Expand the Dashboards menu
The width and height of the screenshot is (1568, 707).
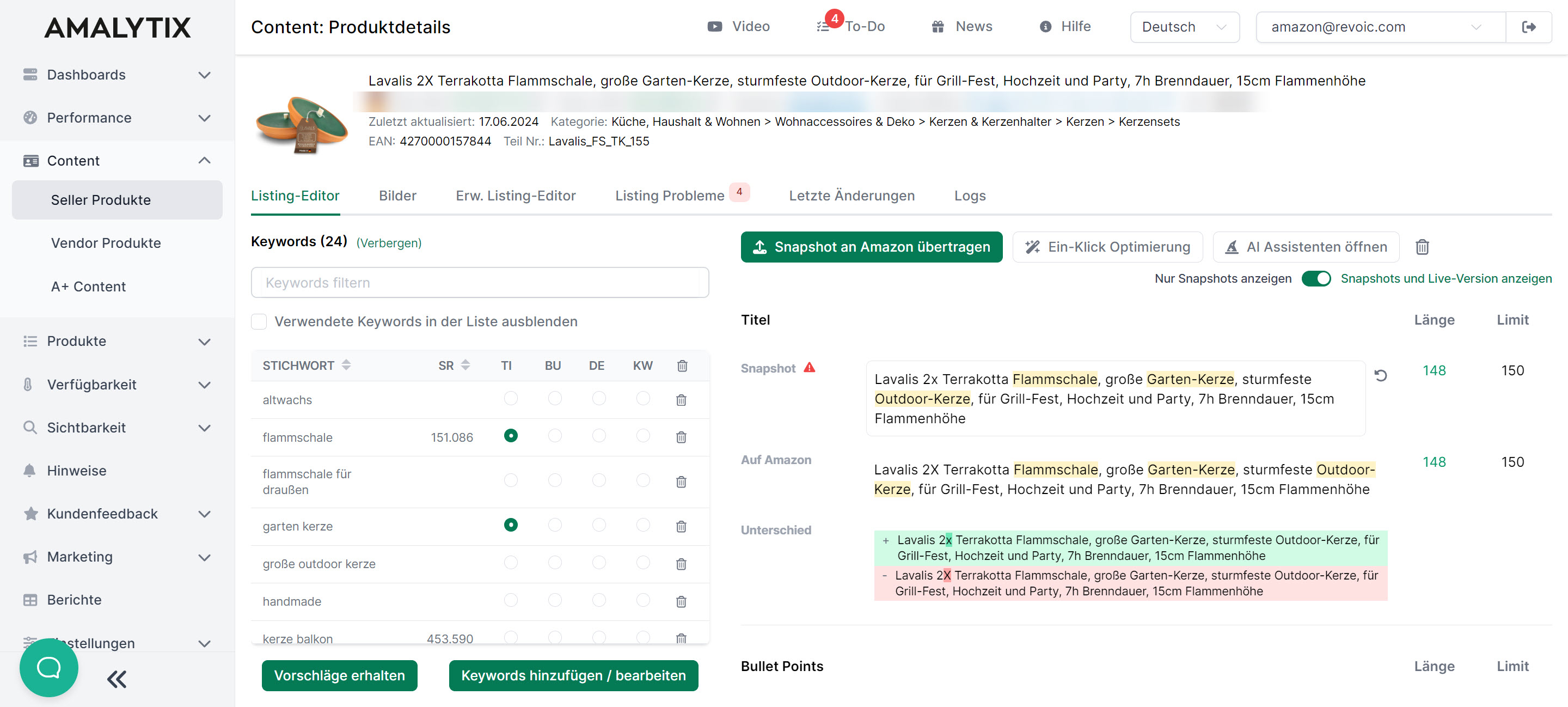[x=117, y=74]
